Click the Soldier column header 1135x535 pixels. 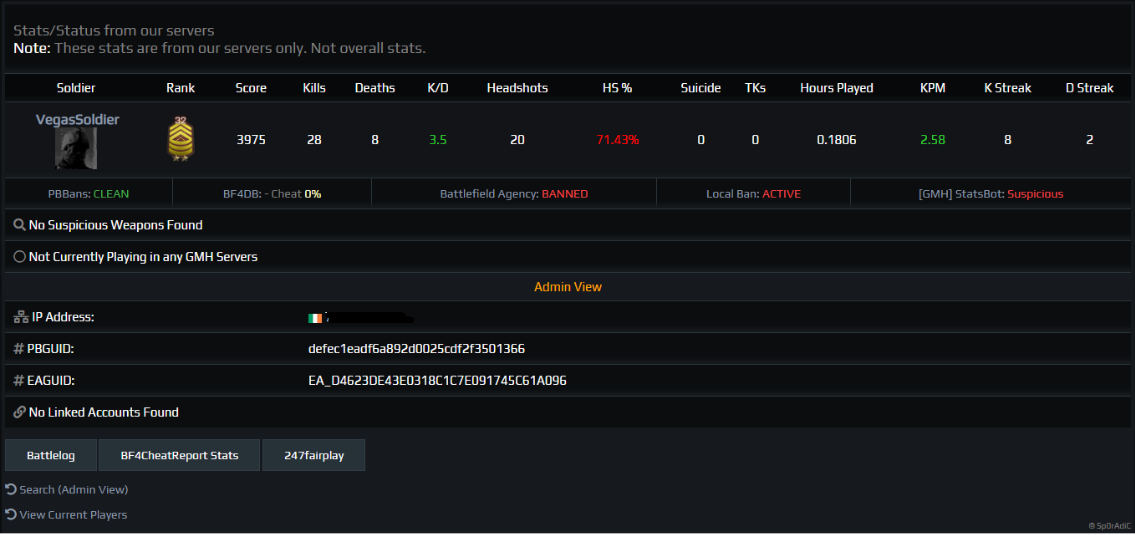[76, 88]
